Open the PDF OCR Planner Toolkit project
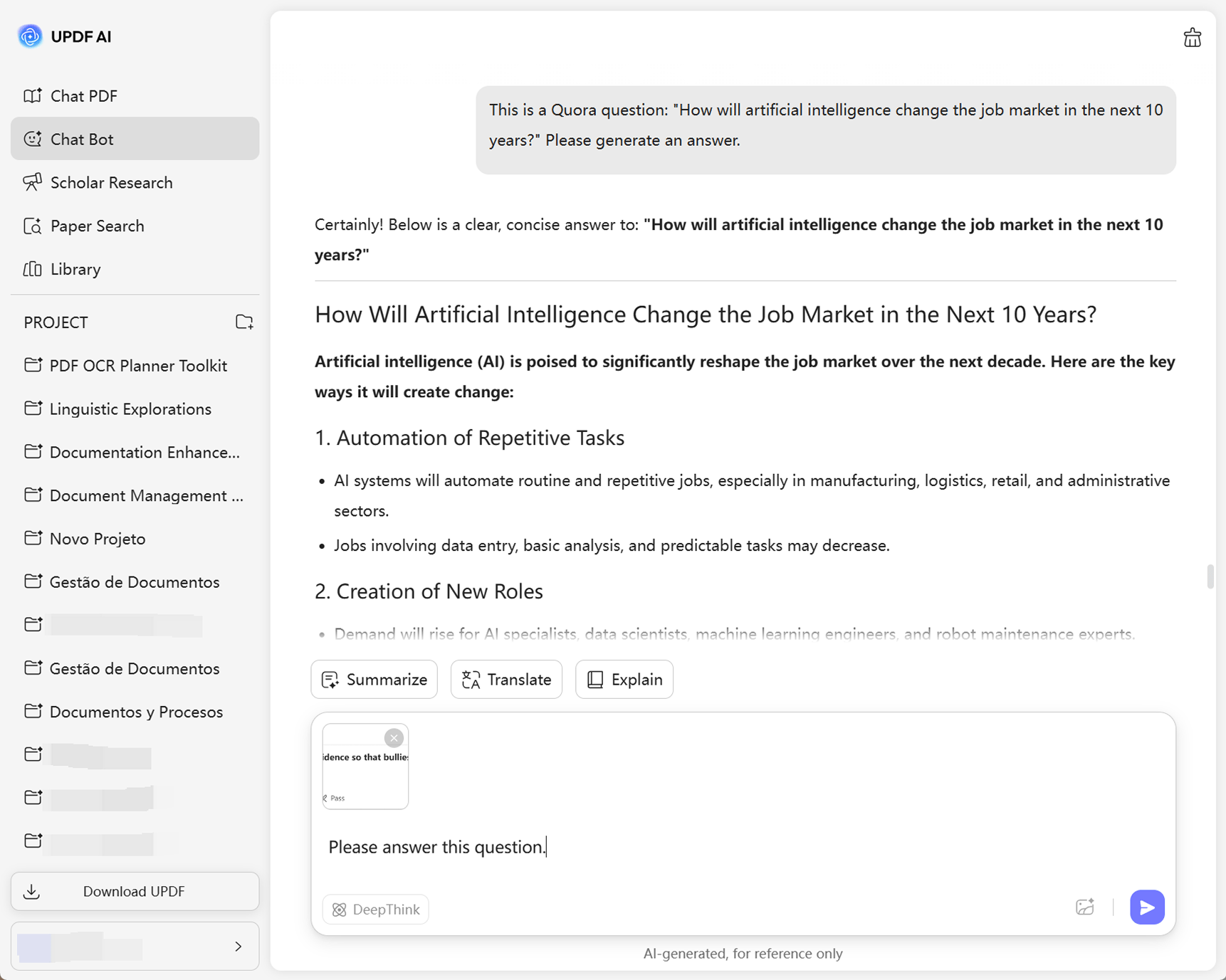This screenshot has height=980, width=1226. click(138, 366)
